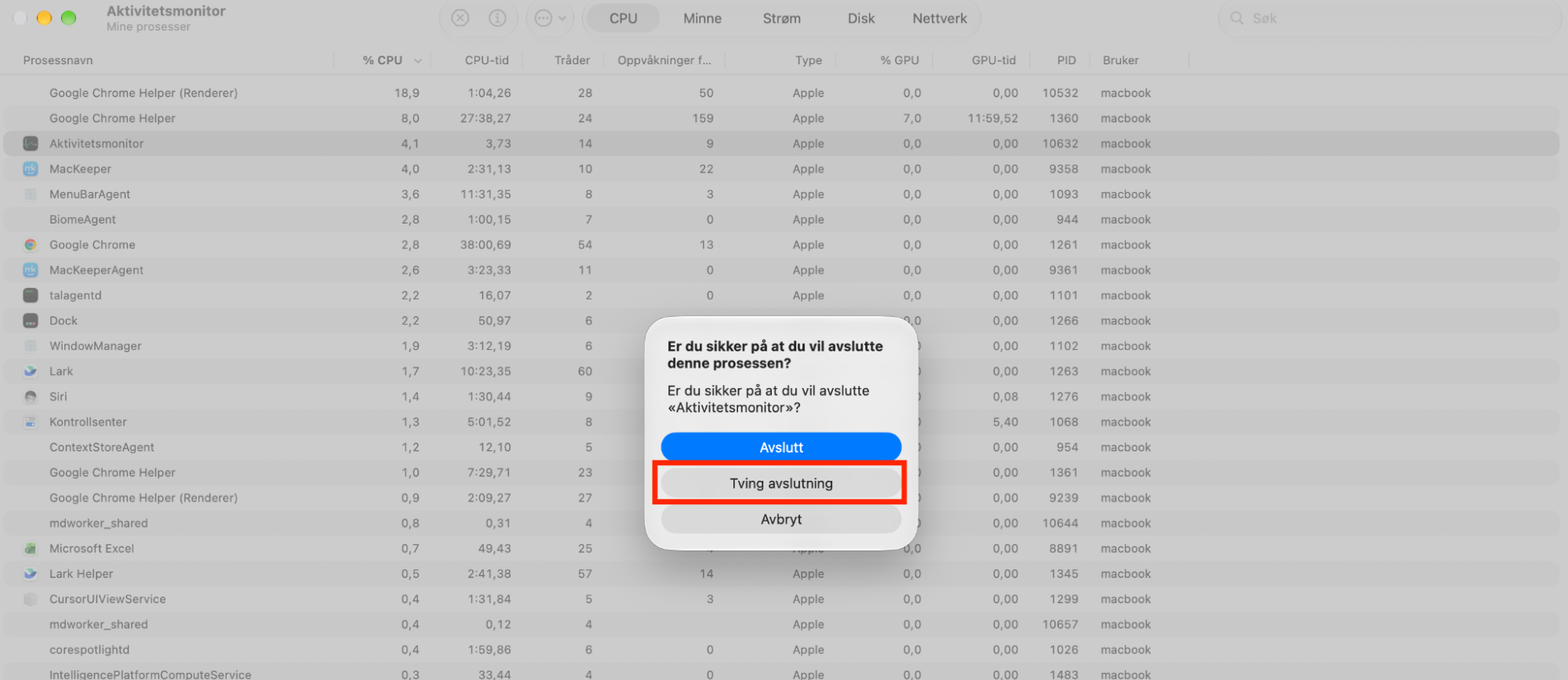Viewport: 1568px width, 680px height.
Task: Click the Aktivitetsmonitor row icon
Action: pos(31,144)
